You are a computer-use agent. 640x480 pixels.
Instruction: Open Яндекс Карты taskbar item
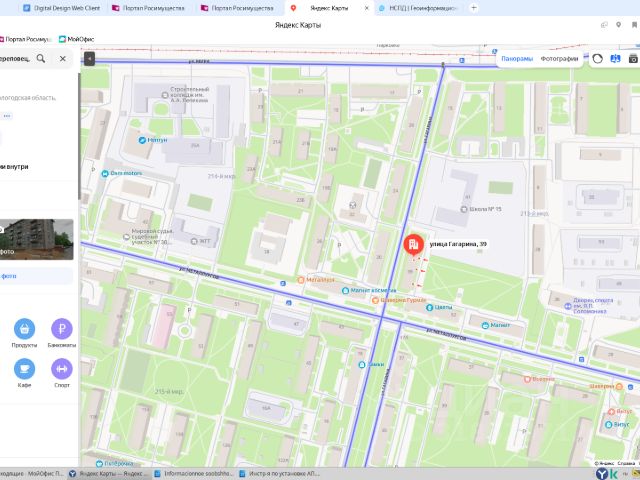tap(109, 473)
